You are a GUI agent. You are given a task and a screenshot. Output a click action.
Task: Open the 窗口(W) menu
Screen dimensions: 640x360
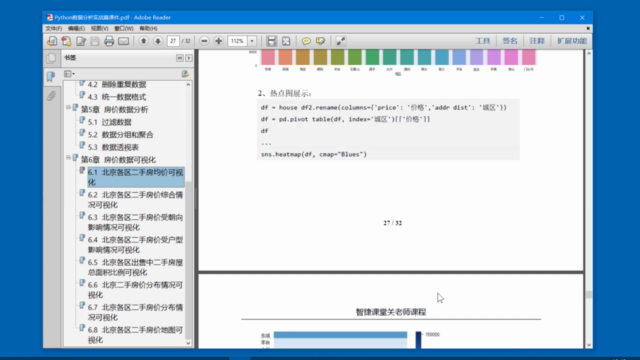tap(124, 28)
